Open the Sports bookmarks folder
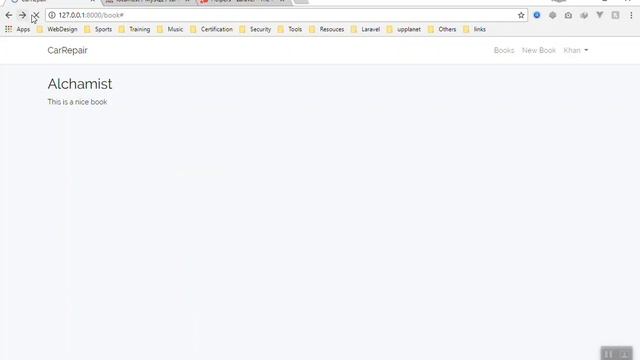Image resolution: width=640 pixels, height=360 pixels. tap(98, 29)
